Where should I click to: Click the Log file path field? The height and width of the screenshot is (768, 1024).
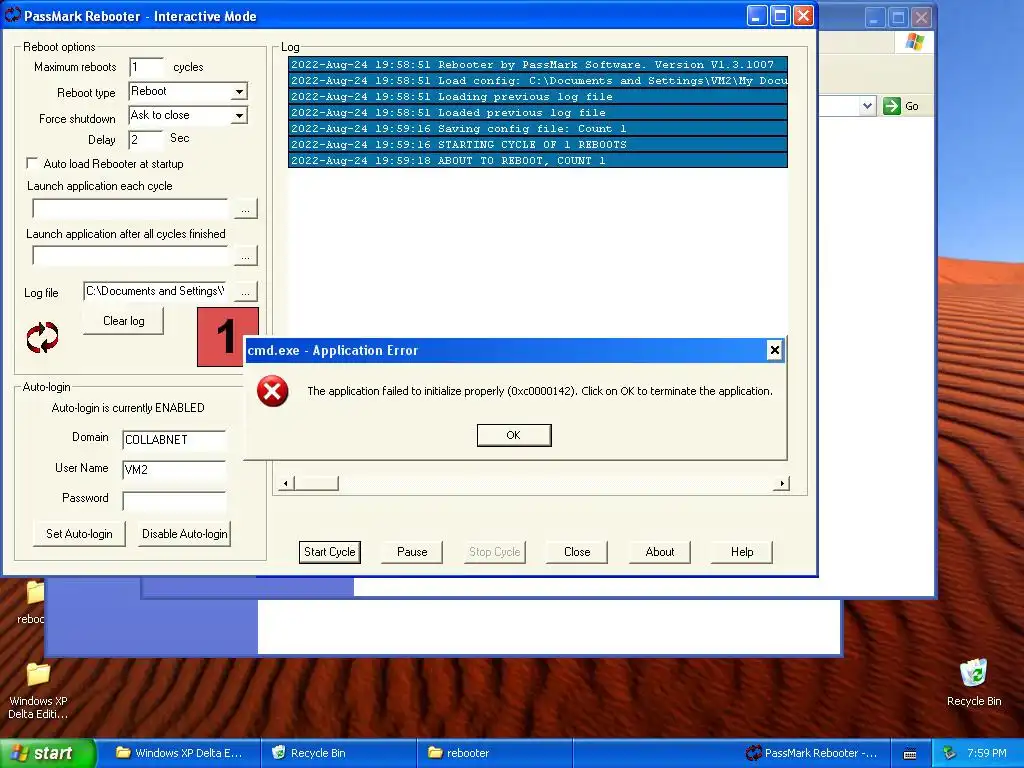click(155, 291)
